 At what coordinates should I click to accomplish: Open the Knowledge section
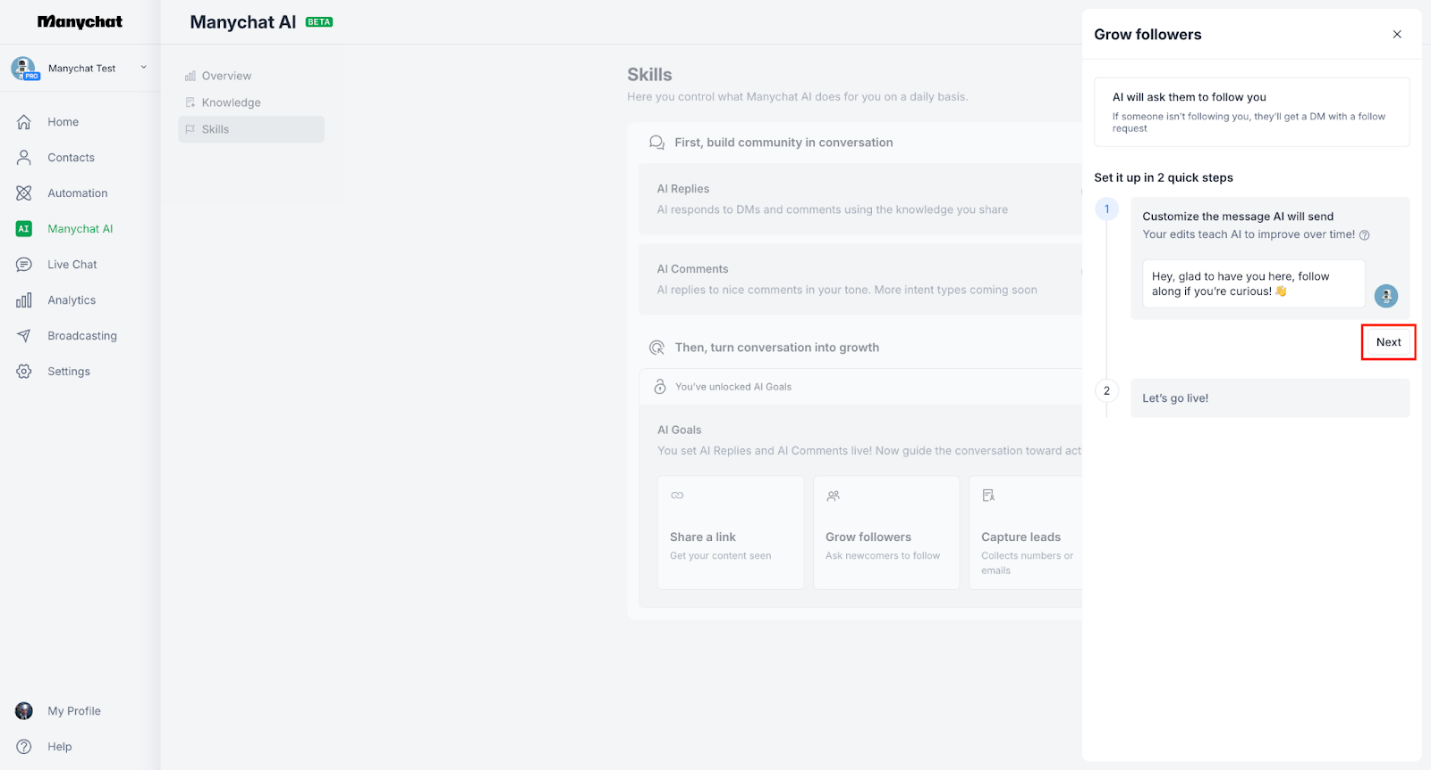pos(232,102)
